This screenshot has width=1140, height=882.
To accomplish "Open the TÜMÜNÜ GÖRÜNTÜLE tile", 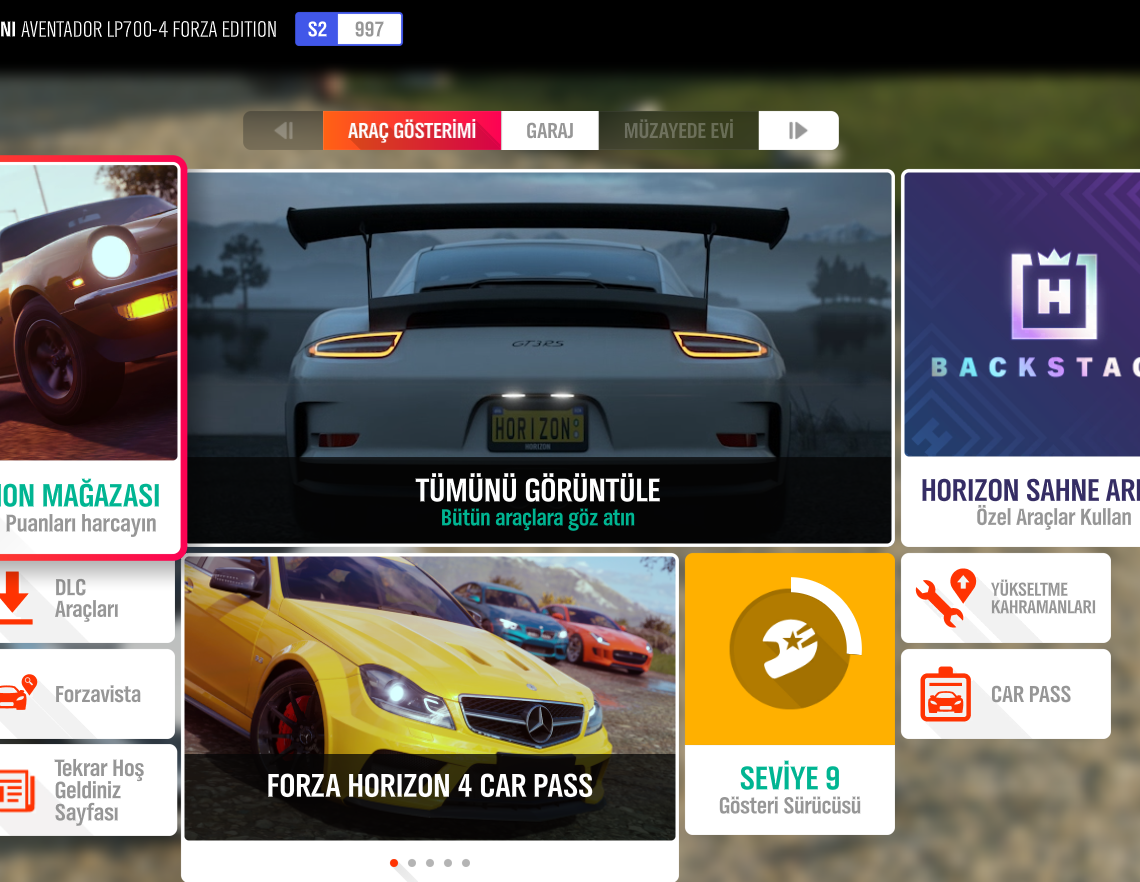I will click(539, 357).
